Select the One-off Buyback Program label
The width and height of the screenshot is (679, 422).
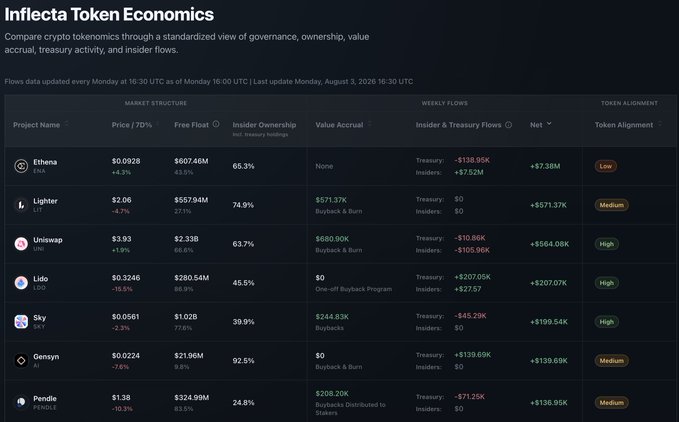pos(353,289)
